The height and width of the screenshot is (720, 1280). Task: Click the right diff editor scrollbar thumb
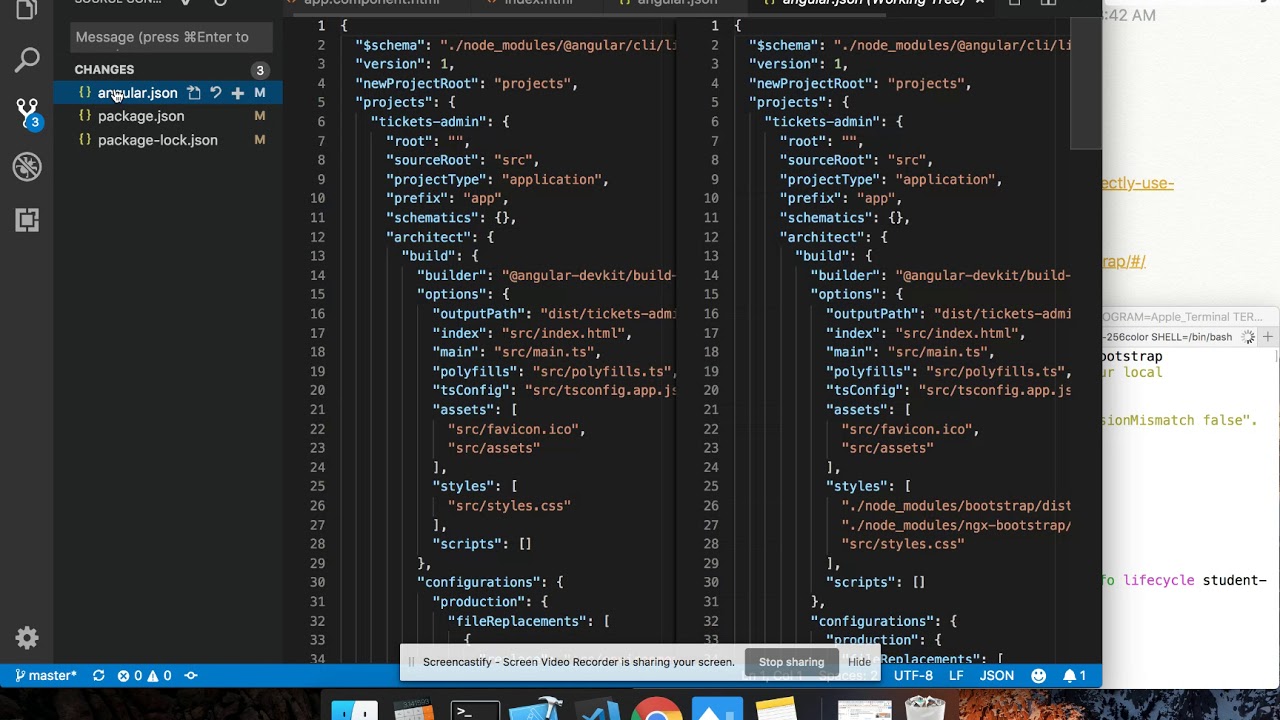coord(1086,84)
